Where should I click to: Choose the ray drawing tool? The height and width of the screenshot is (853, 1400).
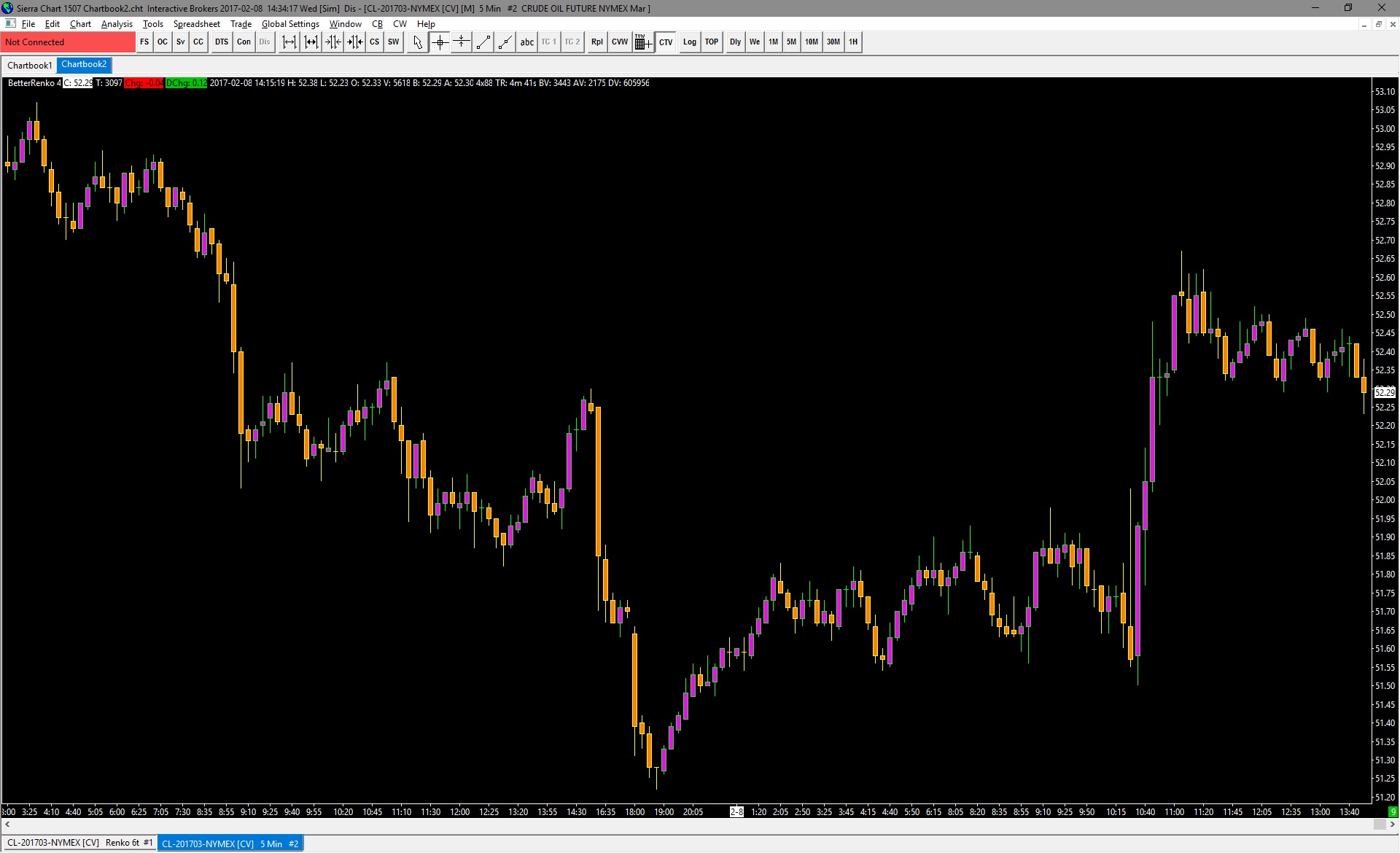click(x=505, y=42)
